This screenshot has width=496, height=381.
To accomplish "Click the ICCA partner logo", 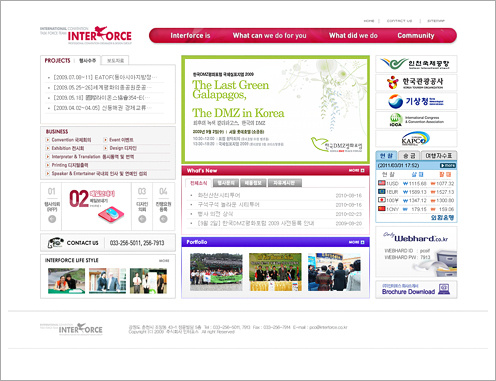I will (416, 120).
